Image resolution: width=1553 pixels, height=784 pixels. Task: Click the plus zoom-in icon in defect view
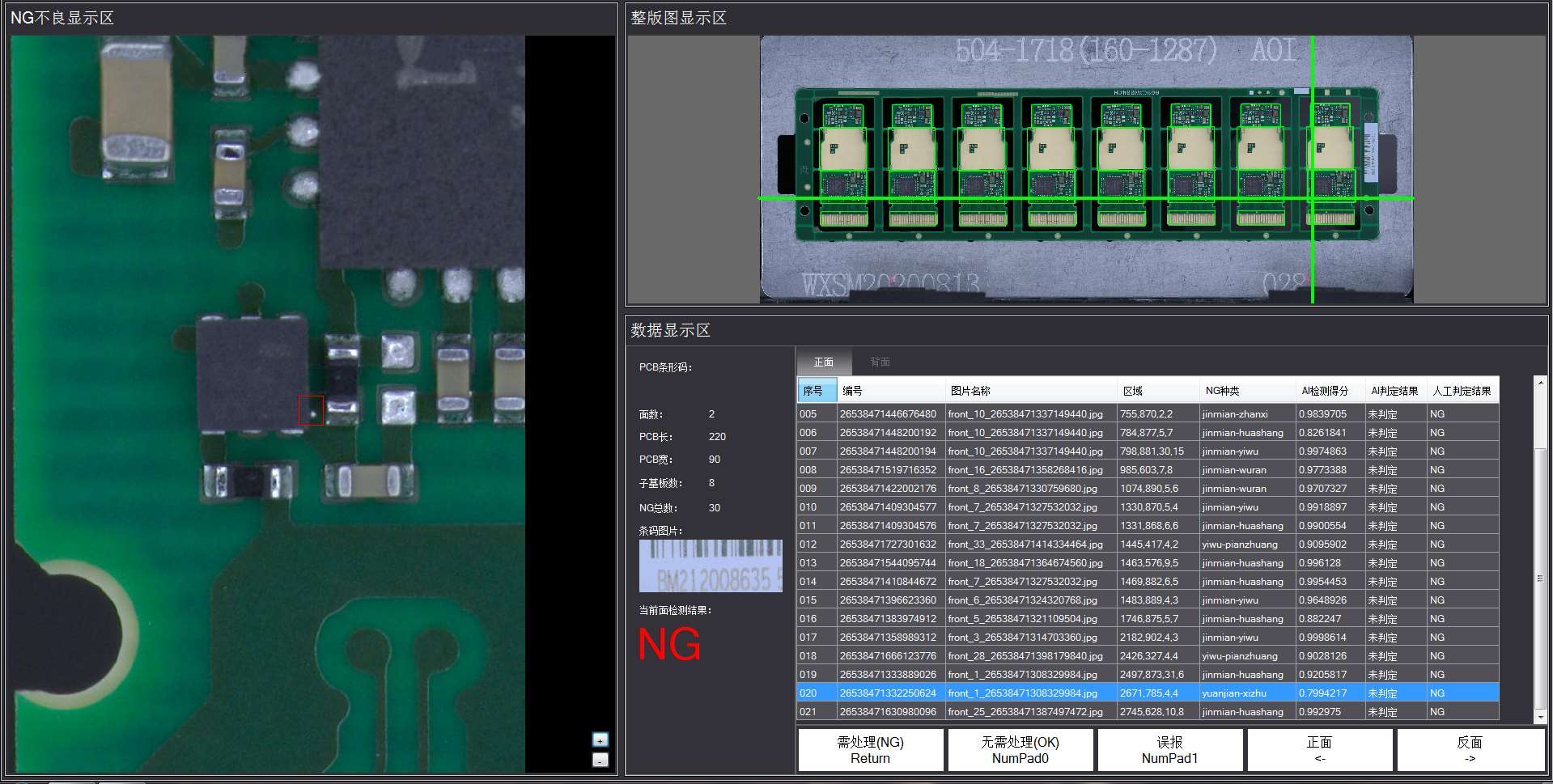[x=600, y=740]
